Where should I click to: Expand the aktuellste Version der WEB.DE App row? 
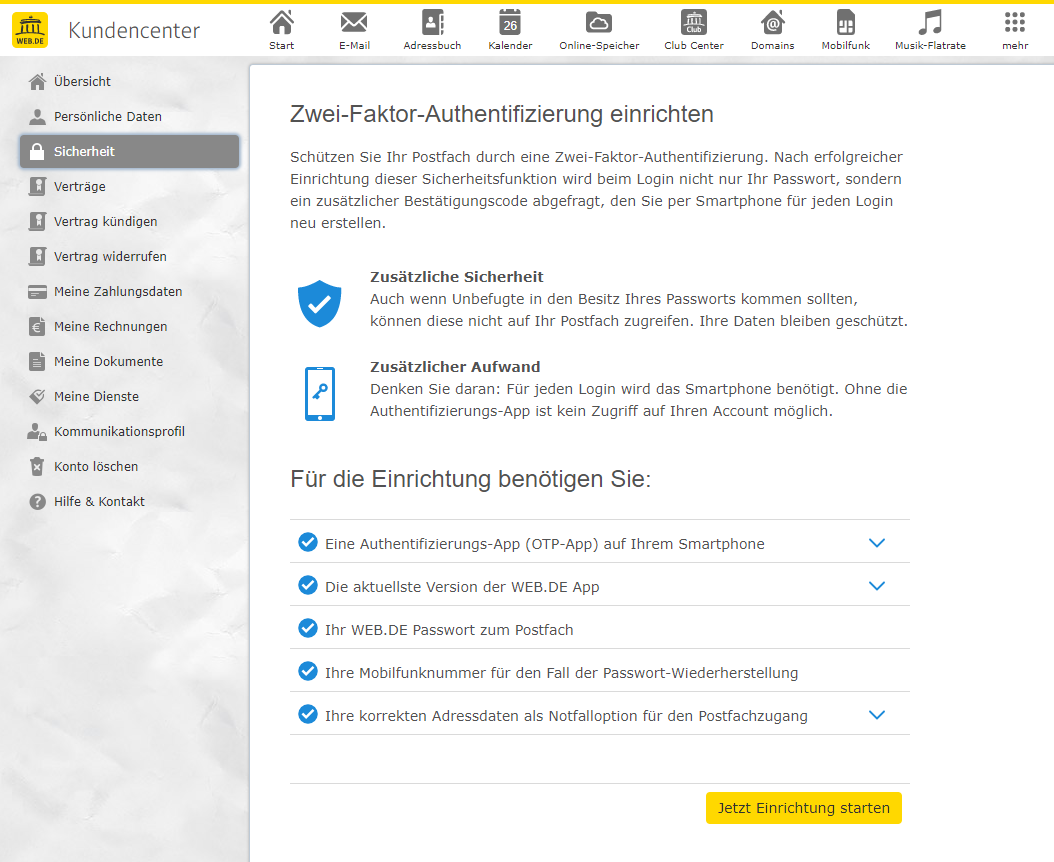(877, 586)
